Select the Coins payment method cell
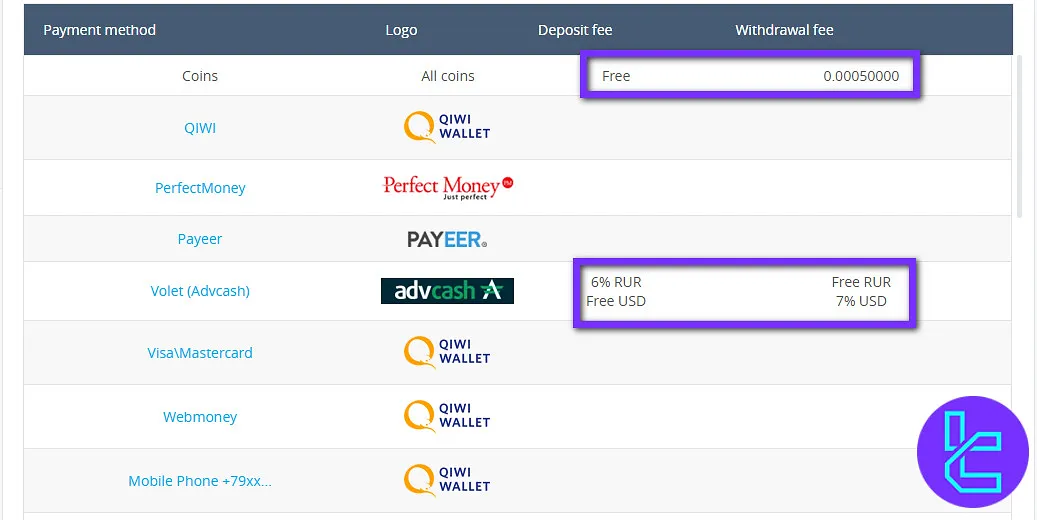This screenshot has width=1037, height=520. pos(200,75)
